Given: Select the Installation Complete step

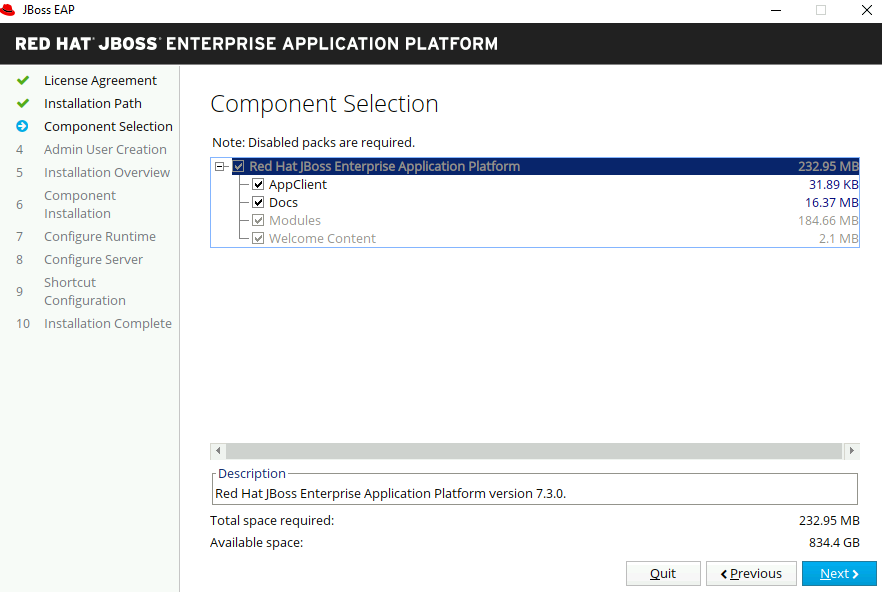Looking at the screenshot, I should 107,324.
